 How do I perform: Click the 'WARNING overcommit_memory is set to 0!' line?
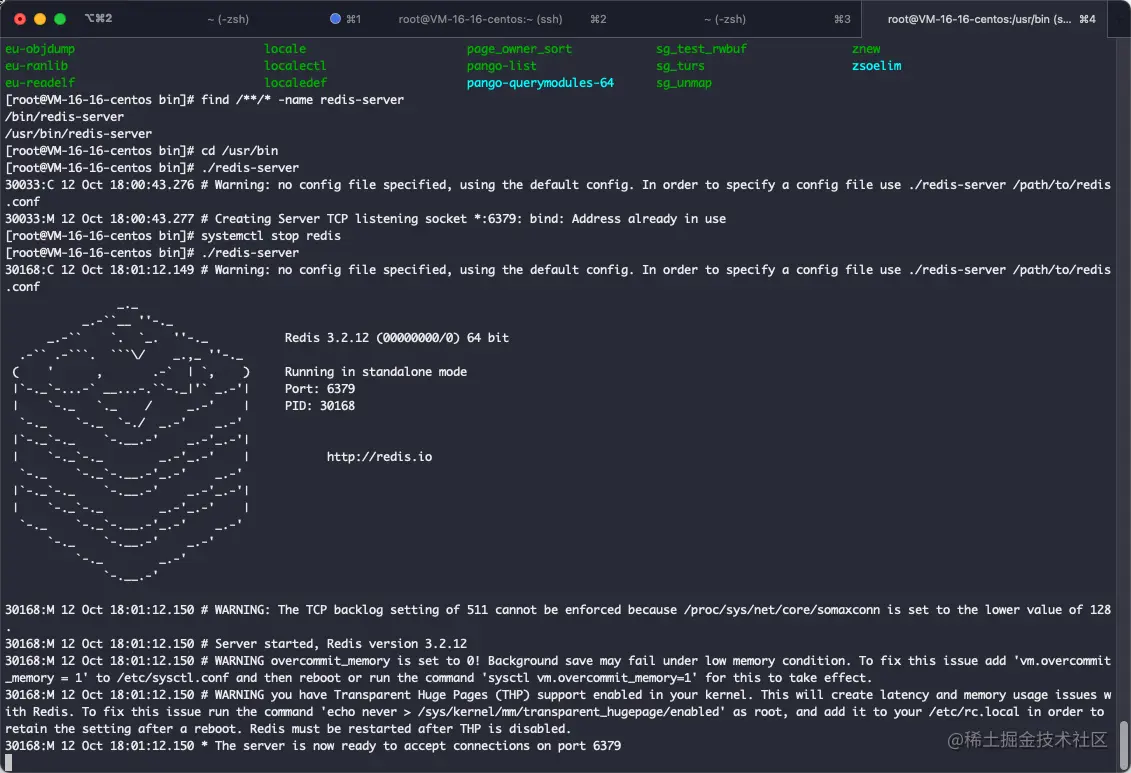coord(558,668)
